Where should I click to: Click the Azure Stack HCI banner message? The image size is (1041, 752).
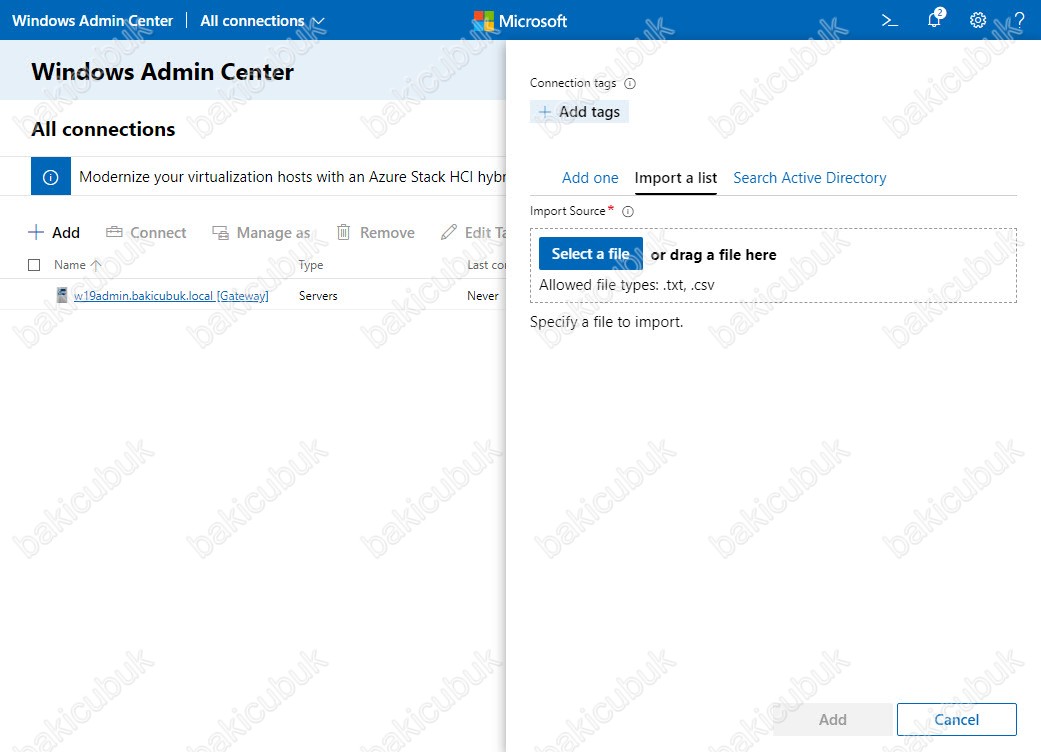pyautogui.click(x=292, y=177)
